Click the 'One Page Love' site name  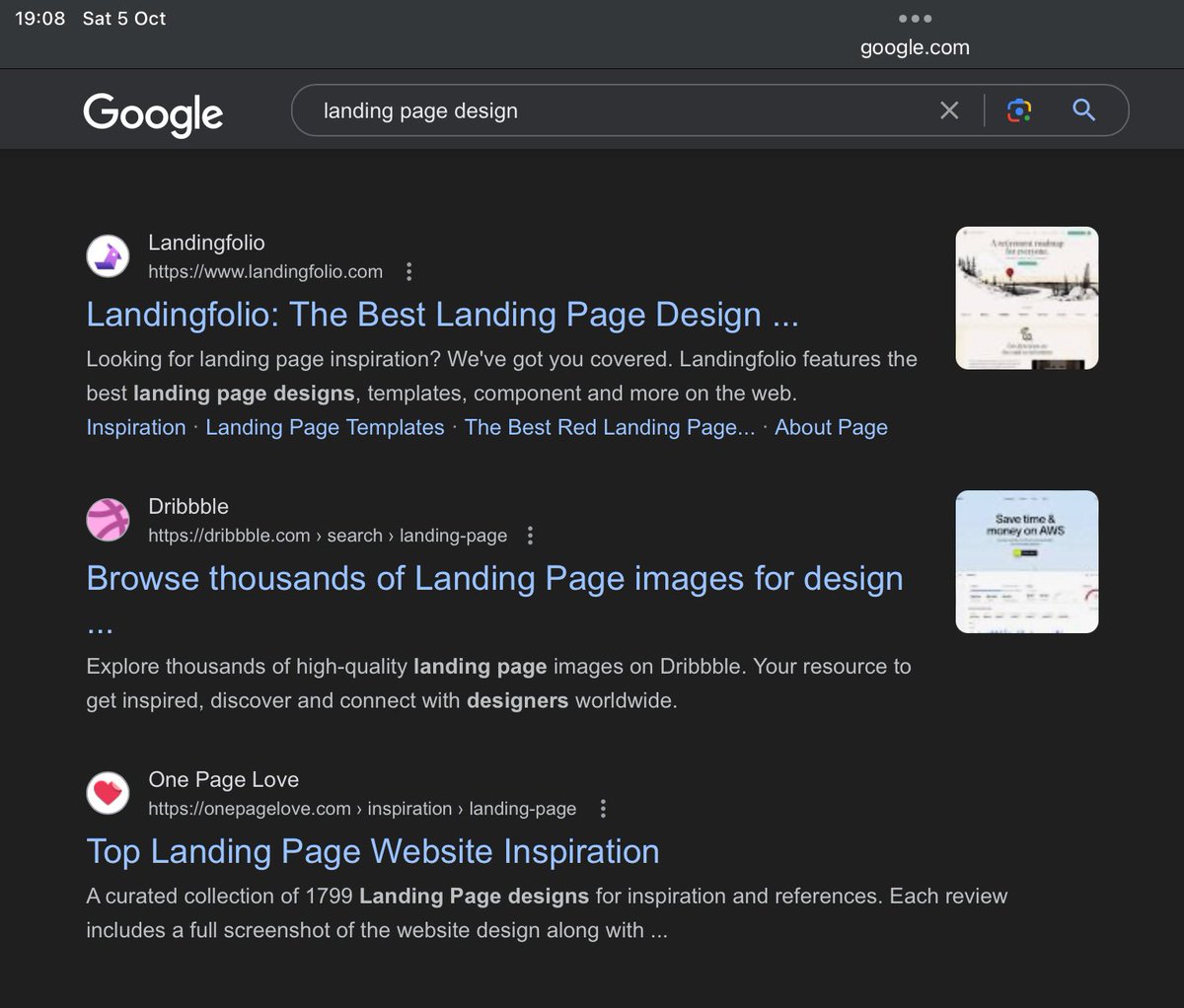click(223, 779)
